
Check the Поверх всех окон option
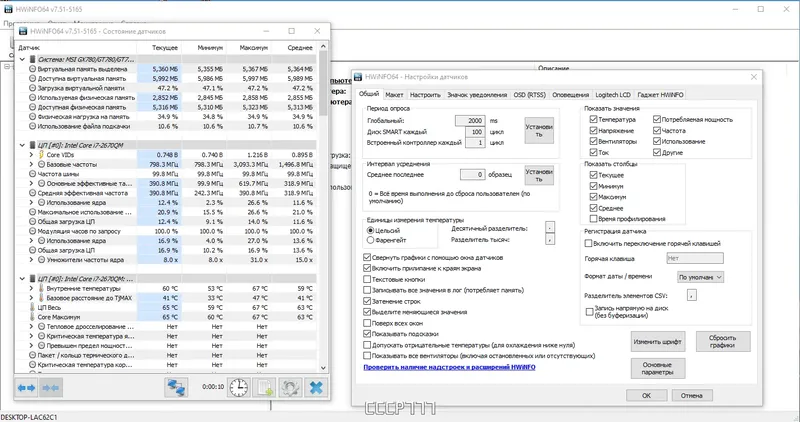pos(367,323)
